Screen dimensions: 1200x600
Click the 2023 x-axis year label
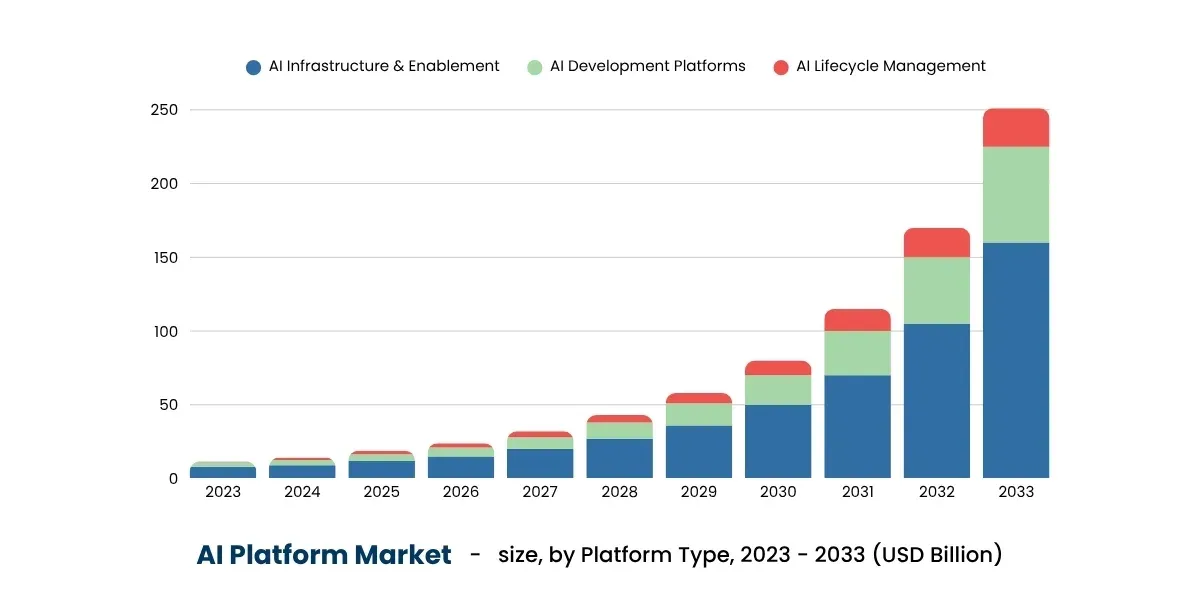[x=223, y=492]
